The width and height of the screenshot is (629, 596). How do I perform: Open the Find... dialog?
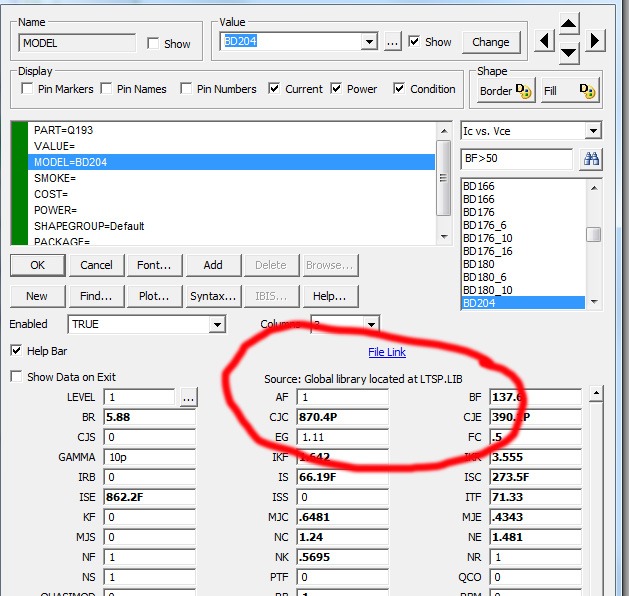tap(96, 296)
